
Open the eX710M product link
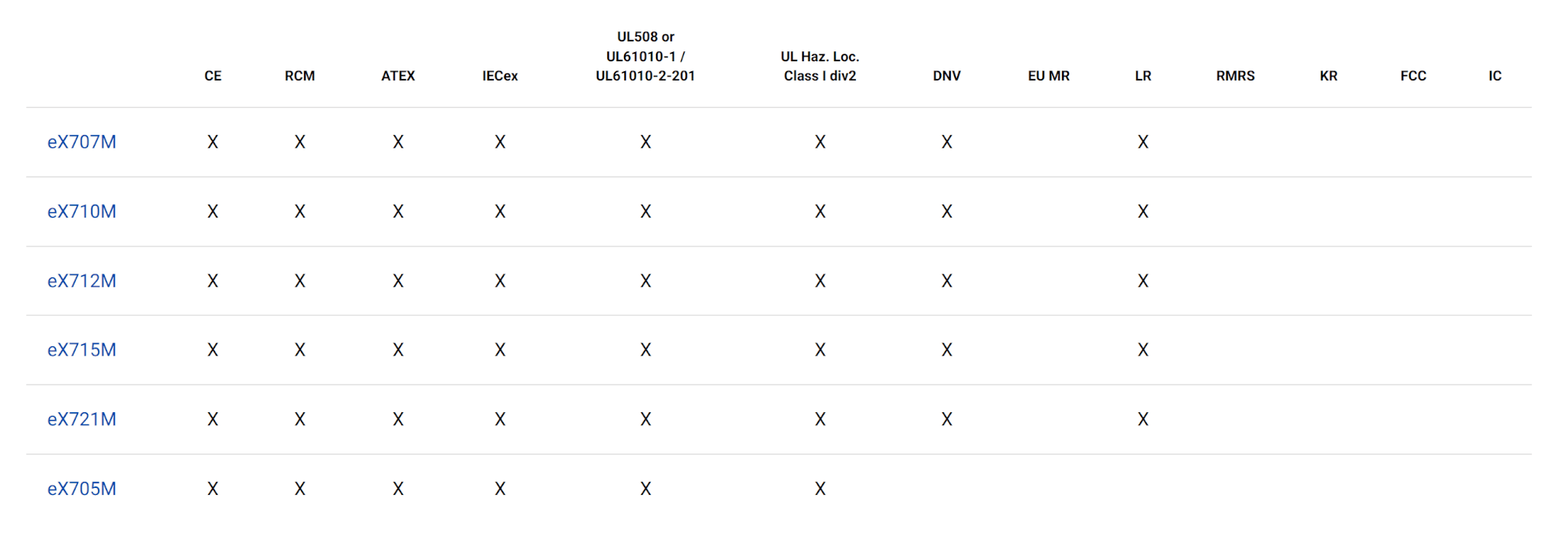pos(82,211)
